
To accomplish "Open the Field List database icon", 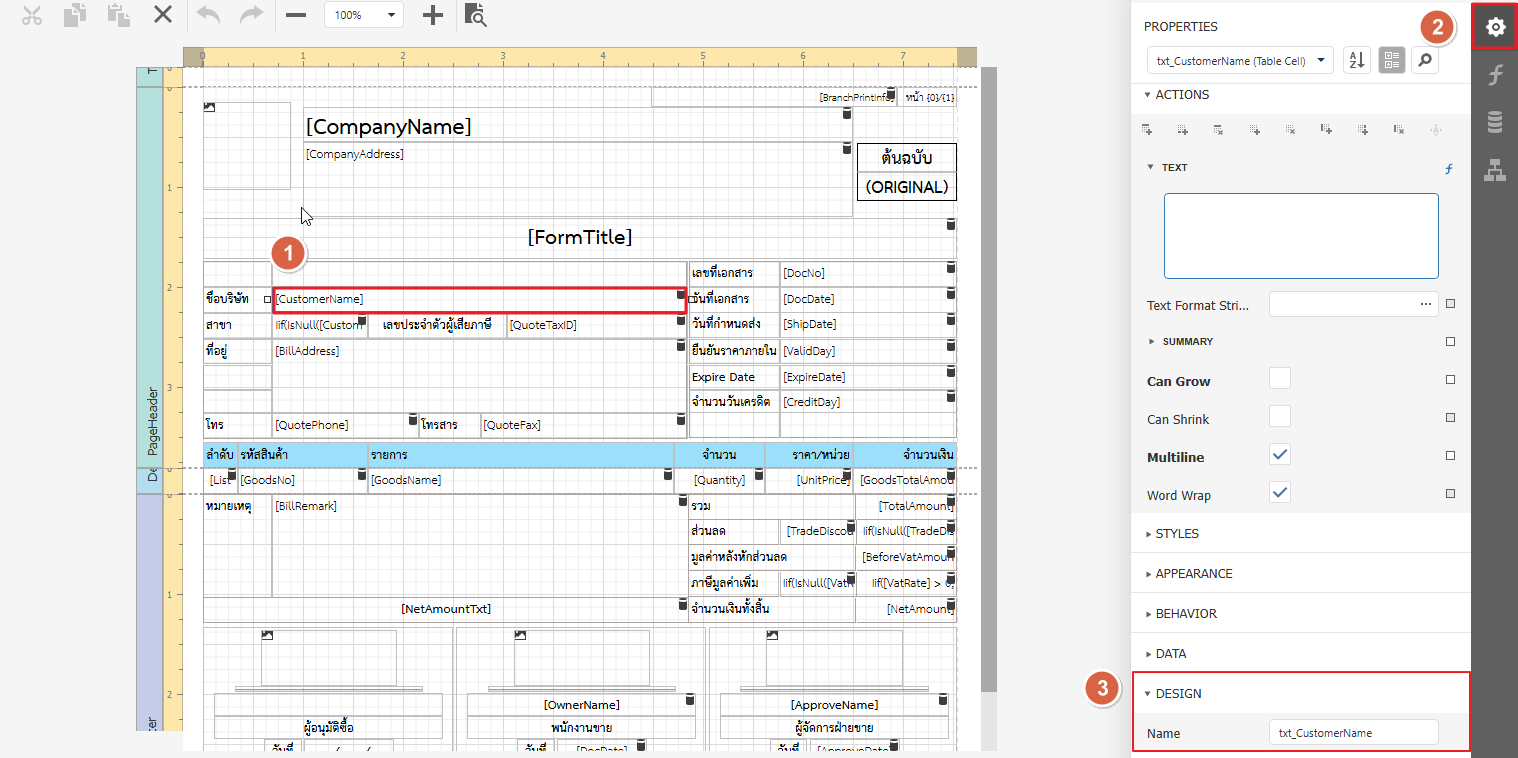I will (1495, 122).
